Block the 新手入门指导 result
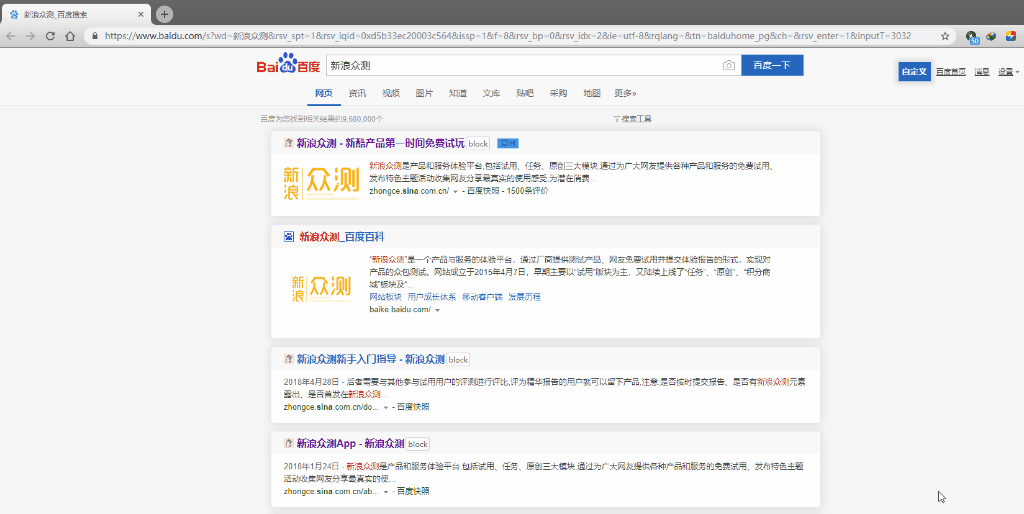 coord(458,360)
